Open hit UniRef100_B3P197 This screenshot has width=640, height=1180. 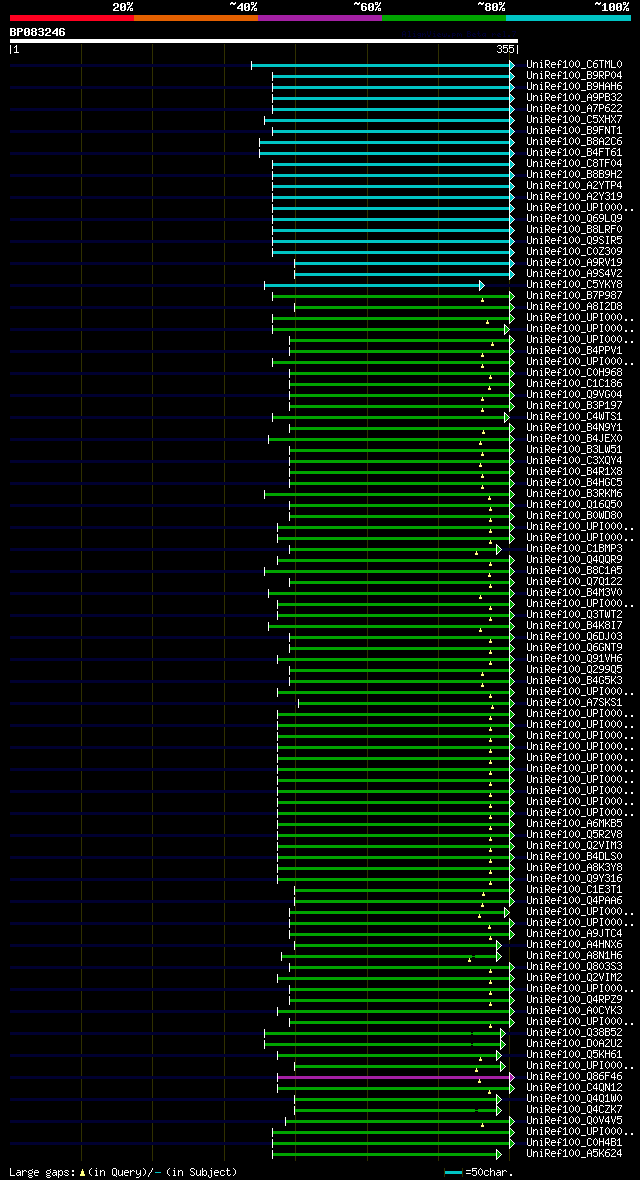point(574,406)
